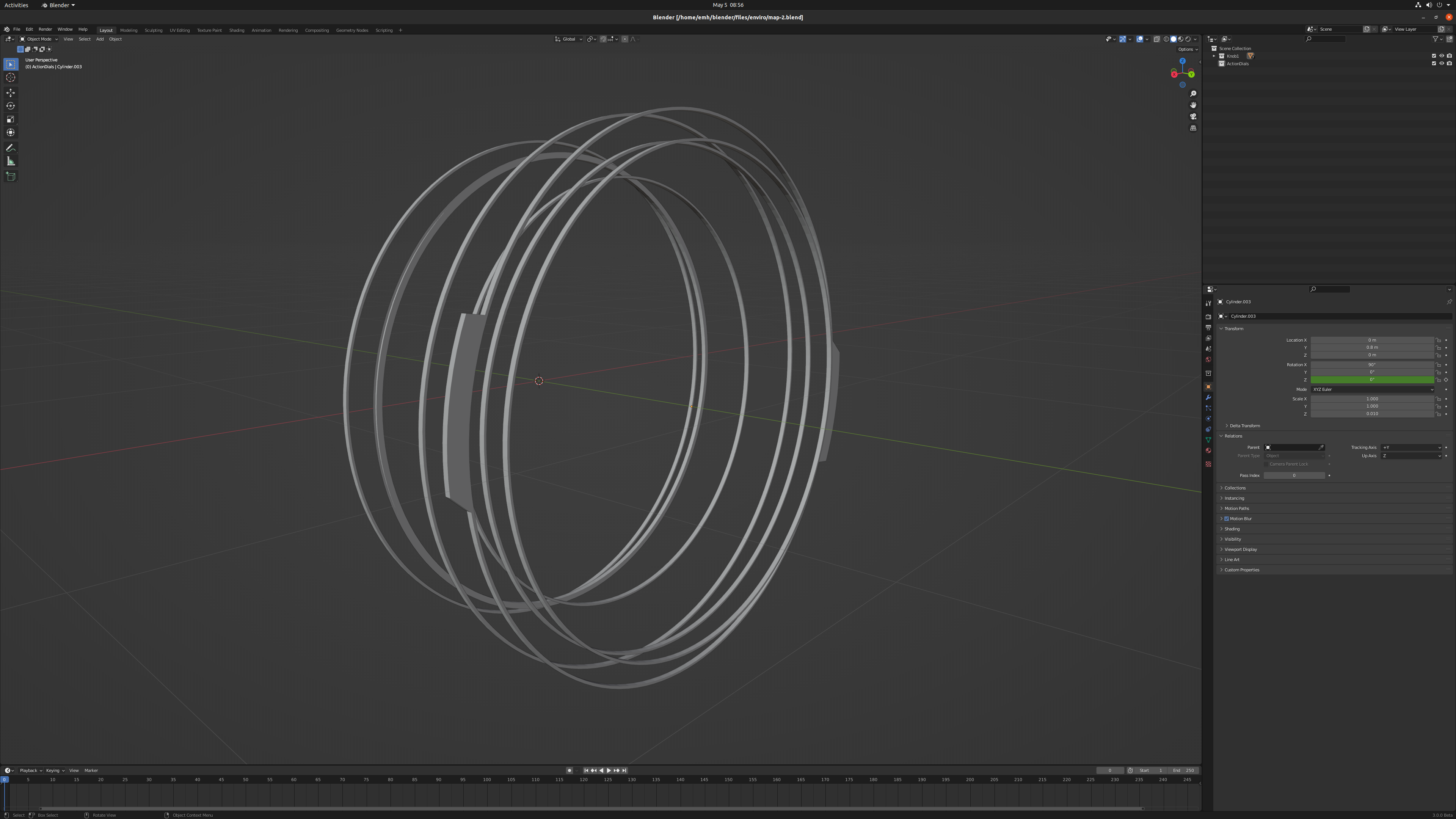Image resolution: width=1456 pixels, height=819 pixels.
Task: Expand the Custom Properties panel
Action: pyautogui.click(x=1241, y=570)
